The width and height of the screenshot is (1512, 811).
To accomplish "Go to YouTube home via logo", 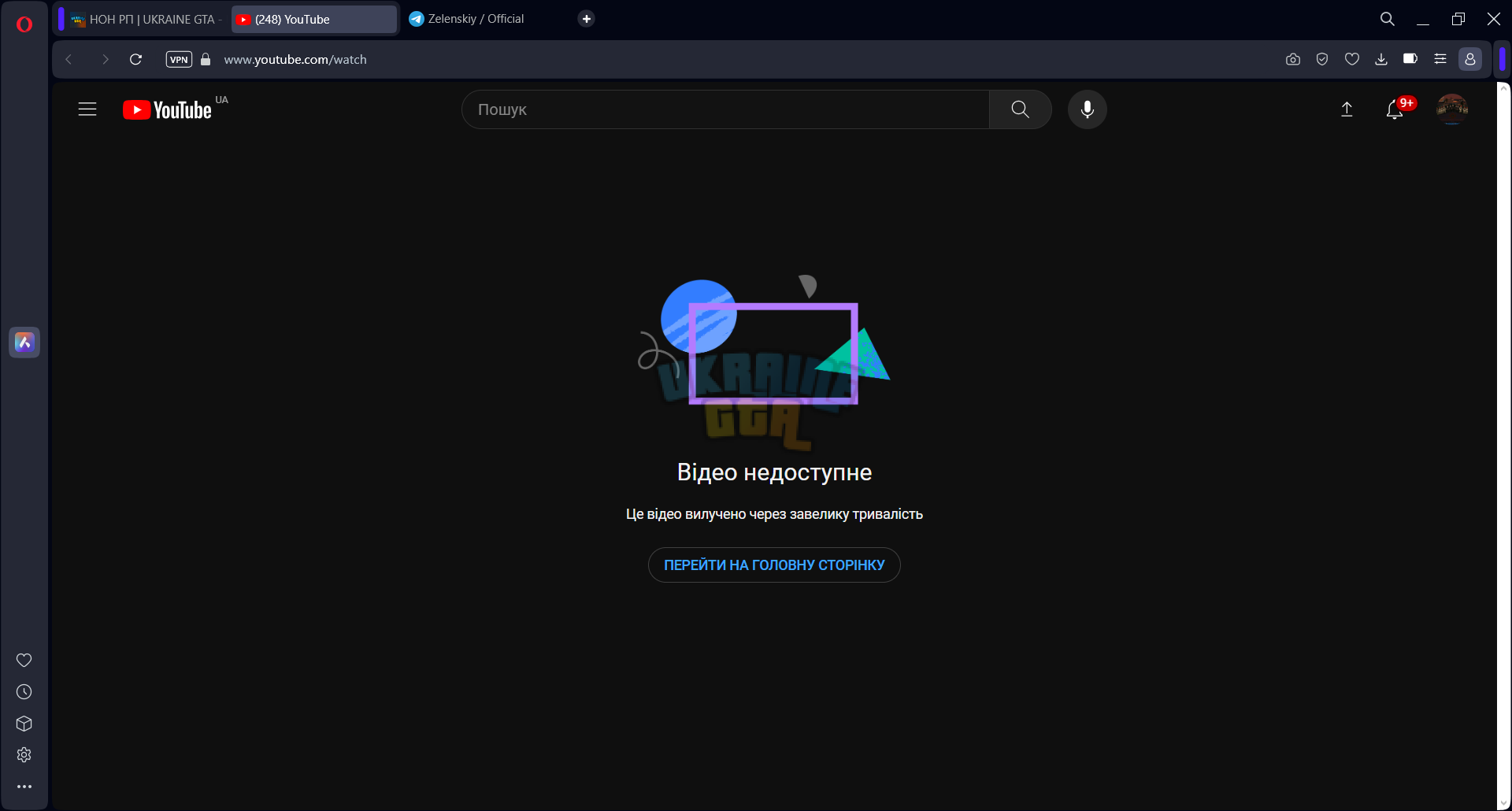I will (x=167, y=109).
